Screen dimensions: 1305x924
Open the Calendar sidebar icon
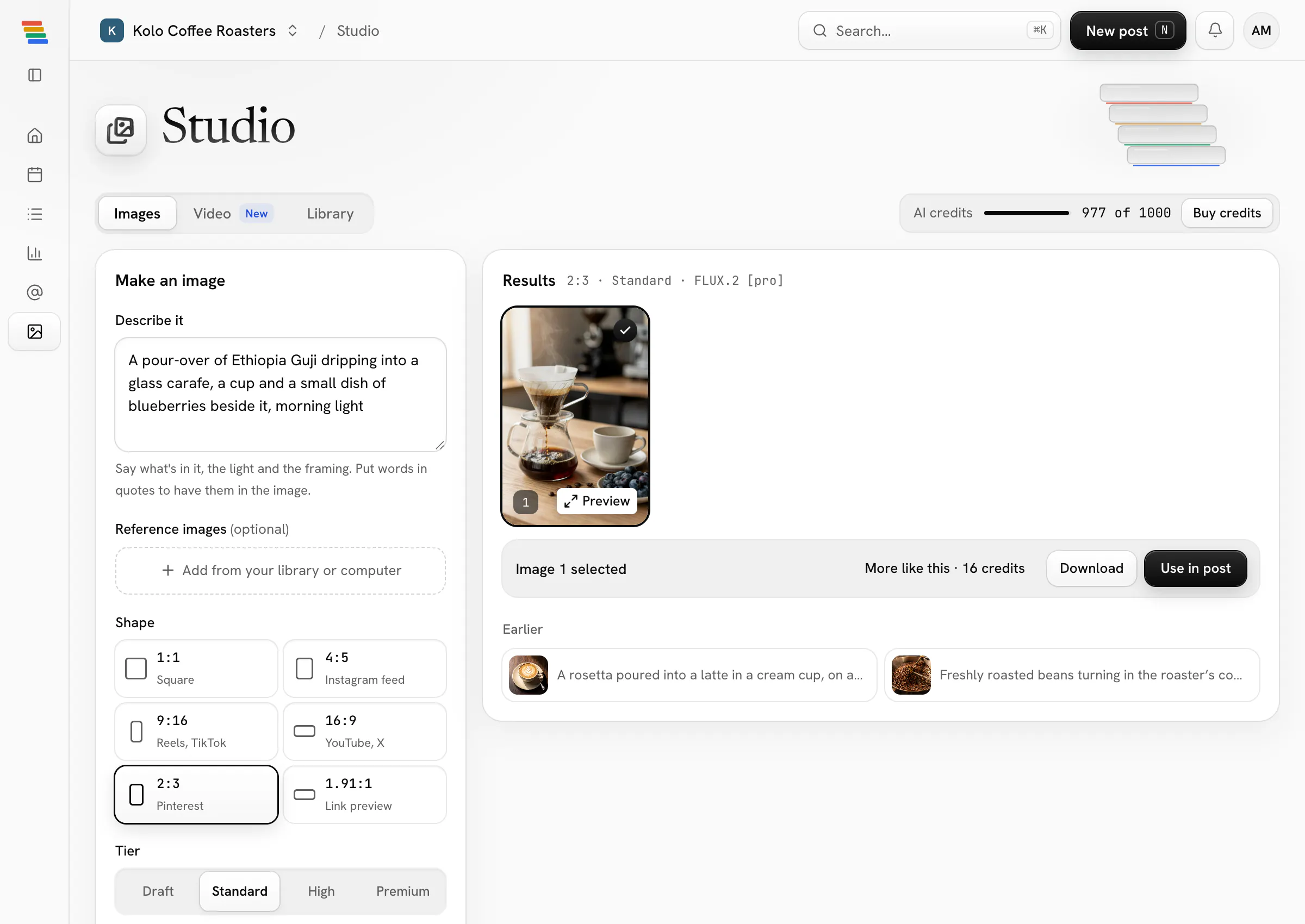click(35, 174)
